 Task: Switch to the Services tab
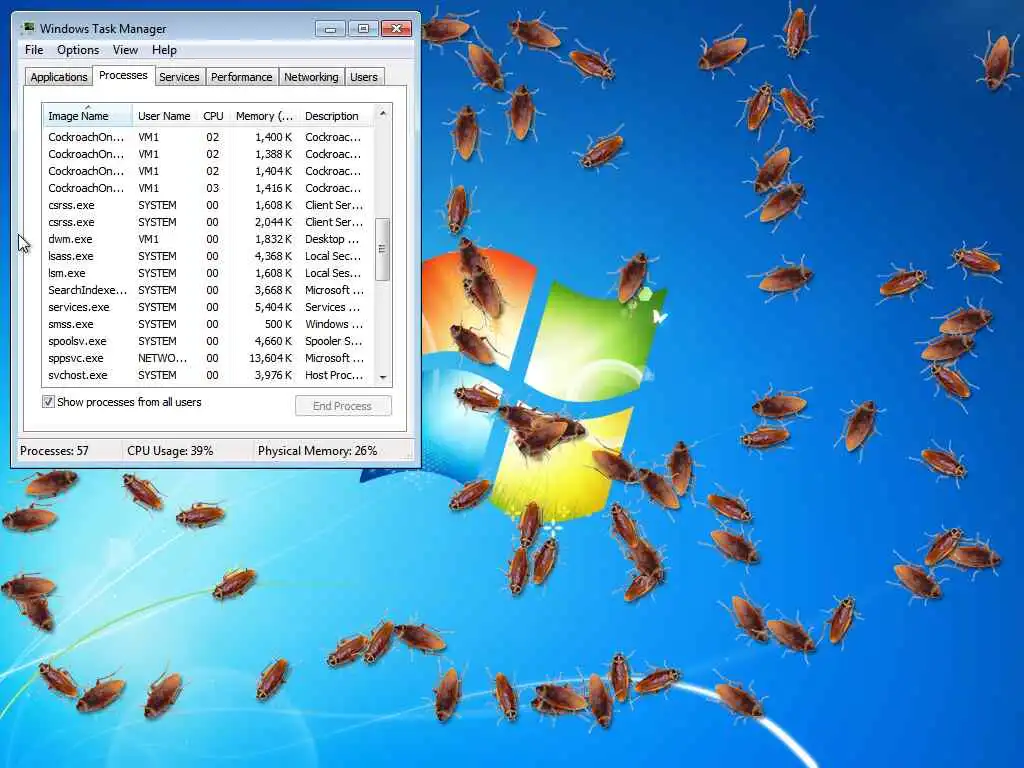point(179,77)
